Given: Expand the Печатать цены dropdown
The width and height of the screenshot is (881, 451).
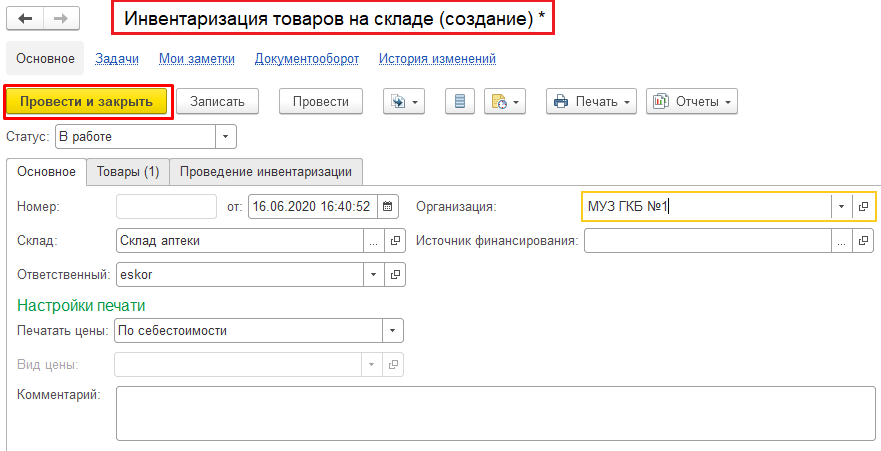Looking at the screenshot, I should tap(393, 330).
